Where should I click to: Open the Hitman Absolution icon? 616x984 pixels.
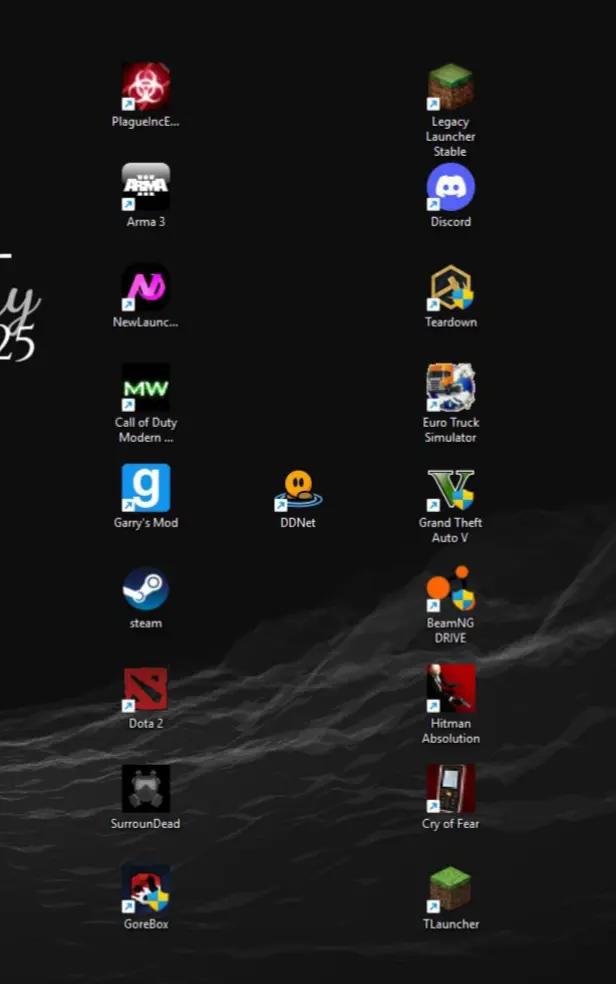(450, 688)
